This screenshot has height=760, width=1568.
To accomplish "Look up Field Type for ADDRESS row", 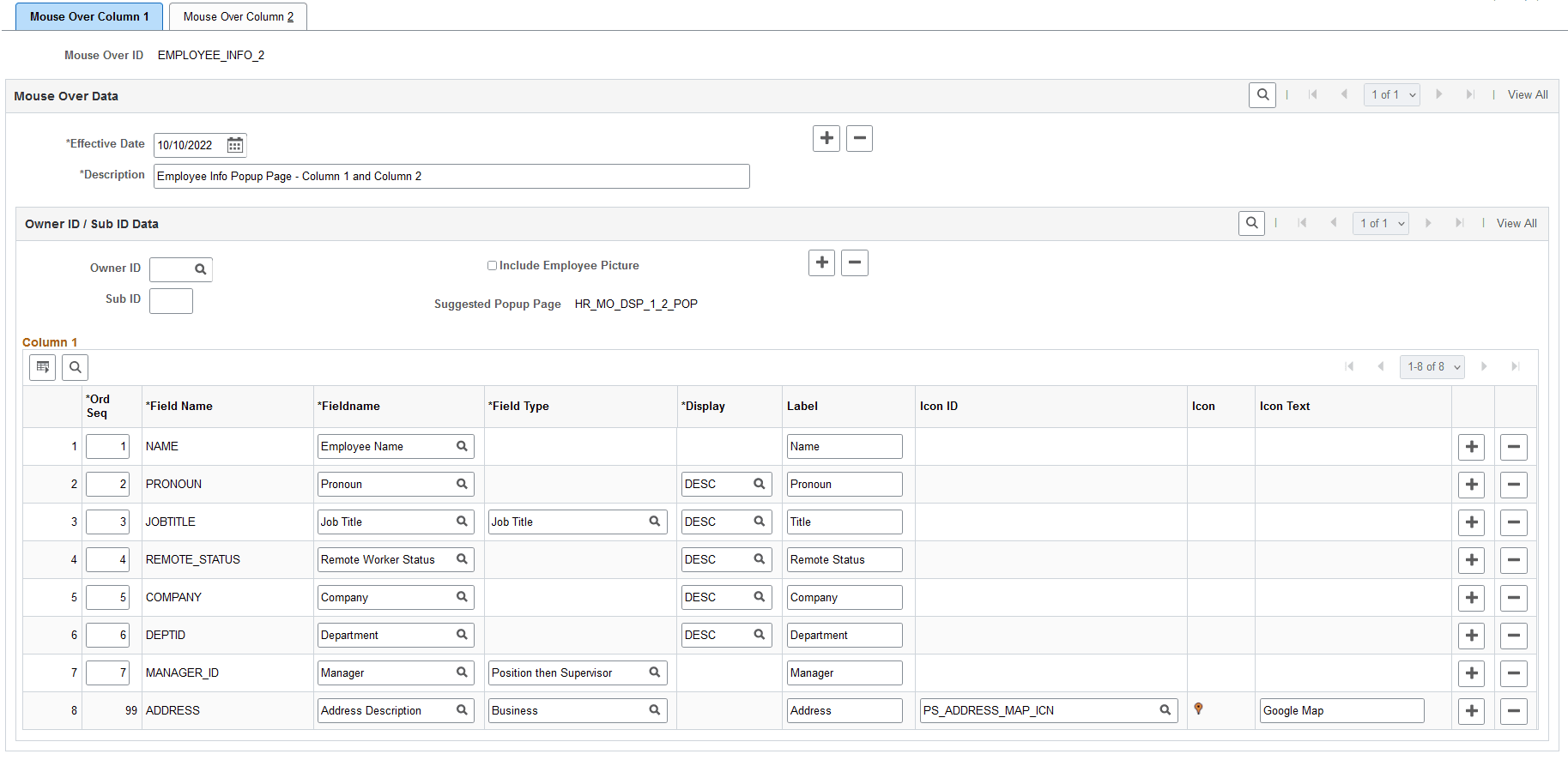I will pyautogui.click(x=655, y=710).
